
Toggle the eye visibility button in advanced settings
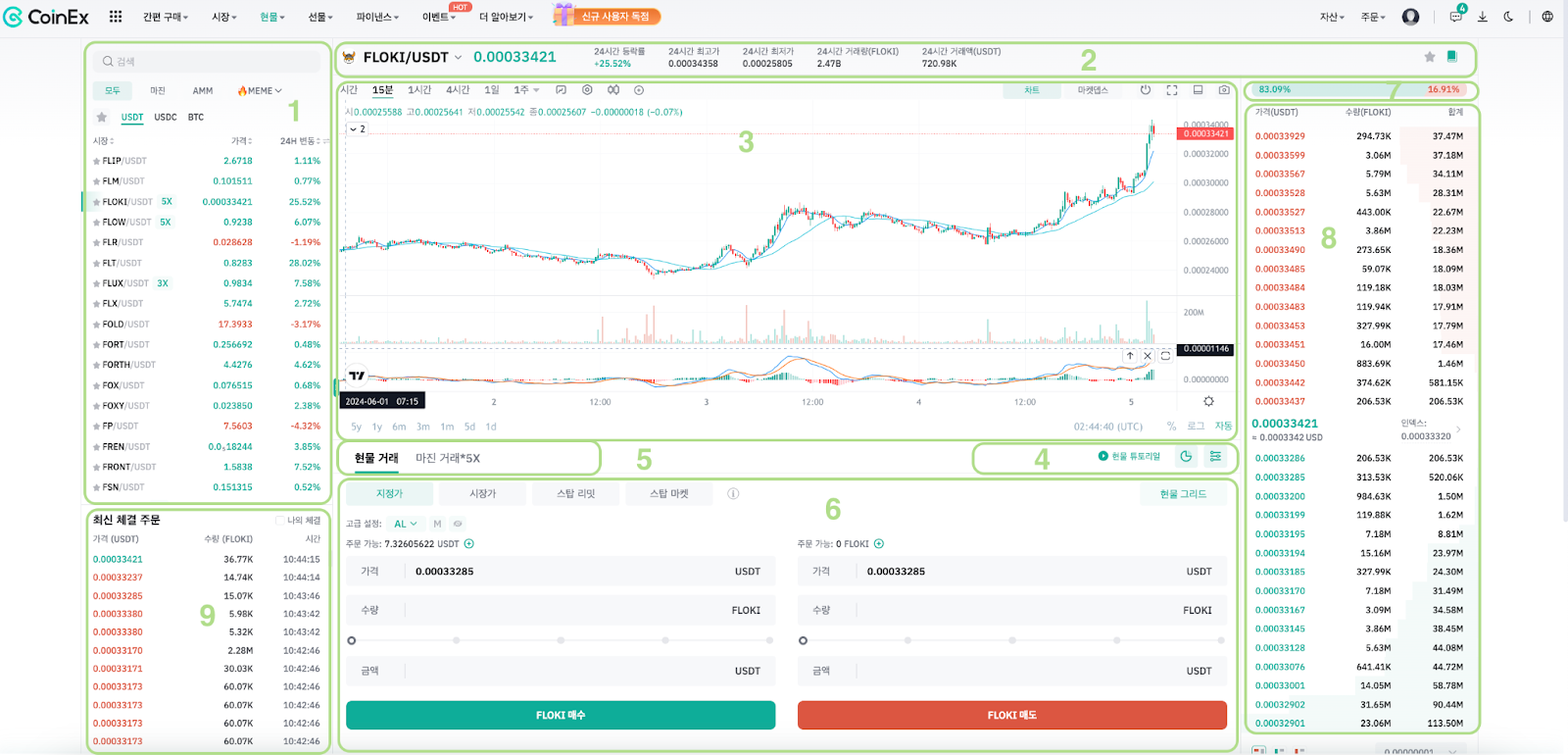pyautogui.click(x=457, y=524)
